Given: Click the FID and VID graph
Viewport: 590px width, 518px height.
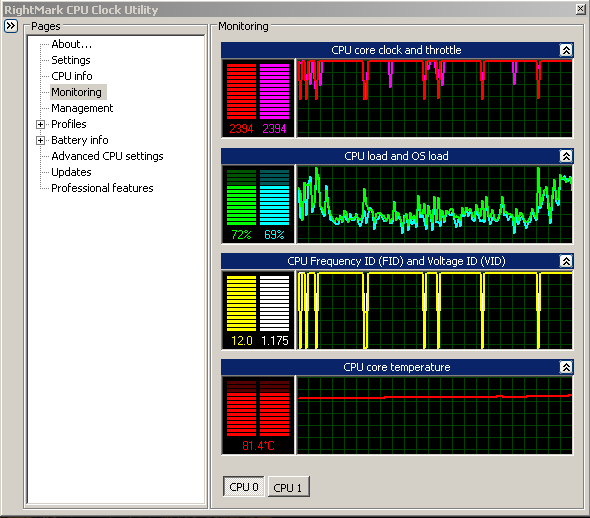Looking at the screenshot, I should tap(435, 310).
